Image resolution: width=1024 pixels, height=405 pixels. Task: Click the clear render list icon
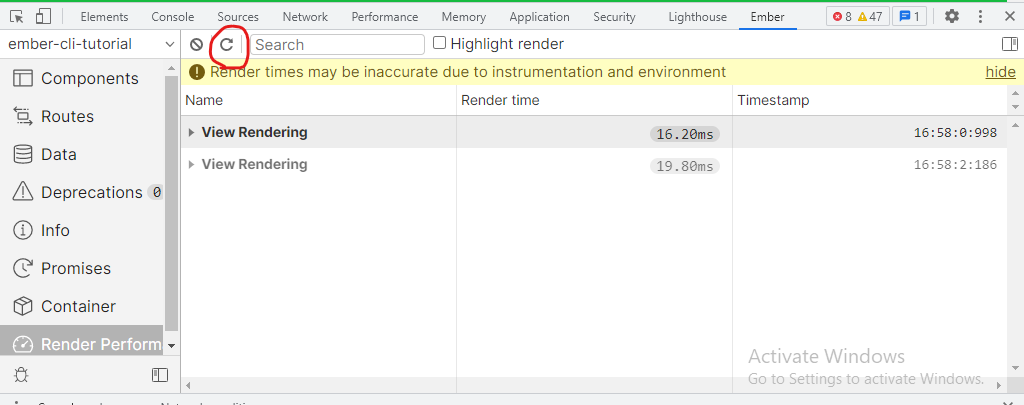tap(196, 44)
